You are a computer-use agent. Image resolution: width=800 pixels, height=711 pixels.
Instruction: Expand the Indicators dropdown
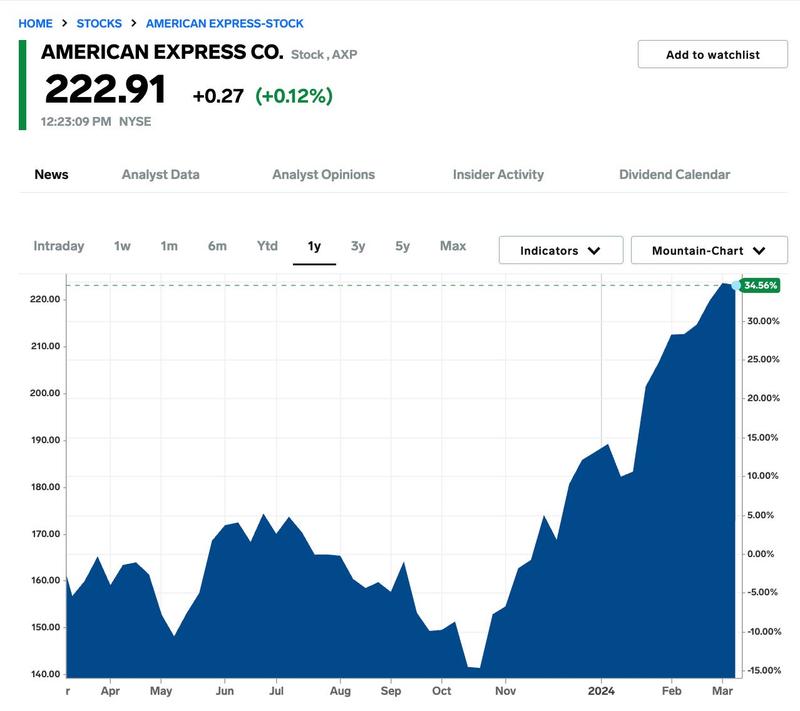click(561, 250)
